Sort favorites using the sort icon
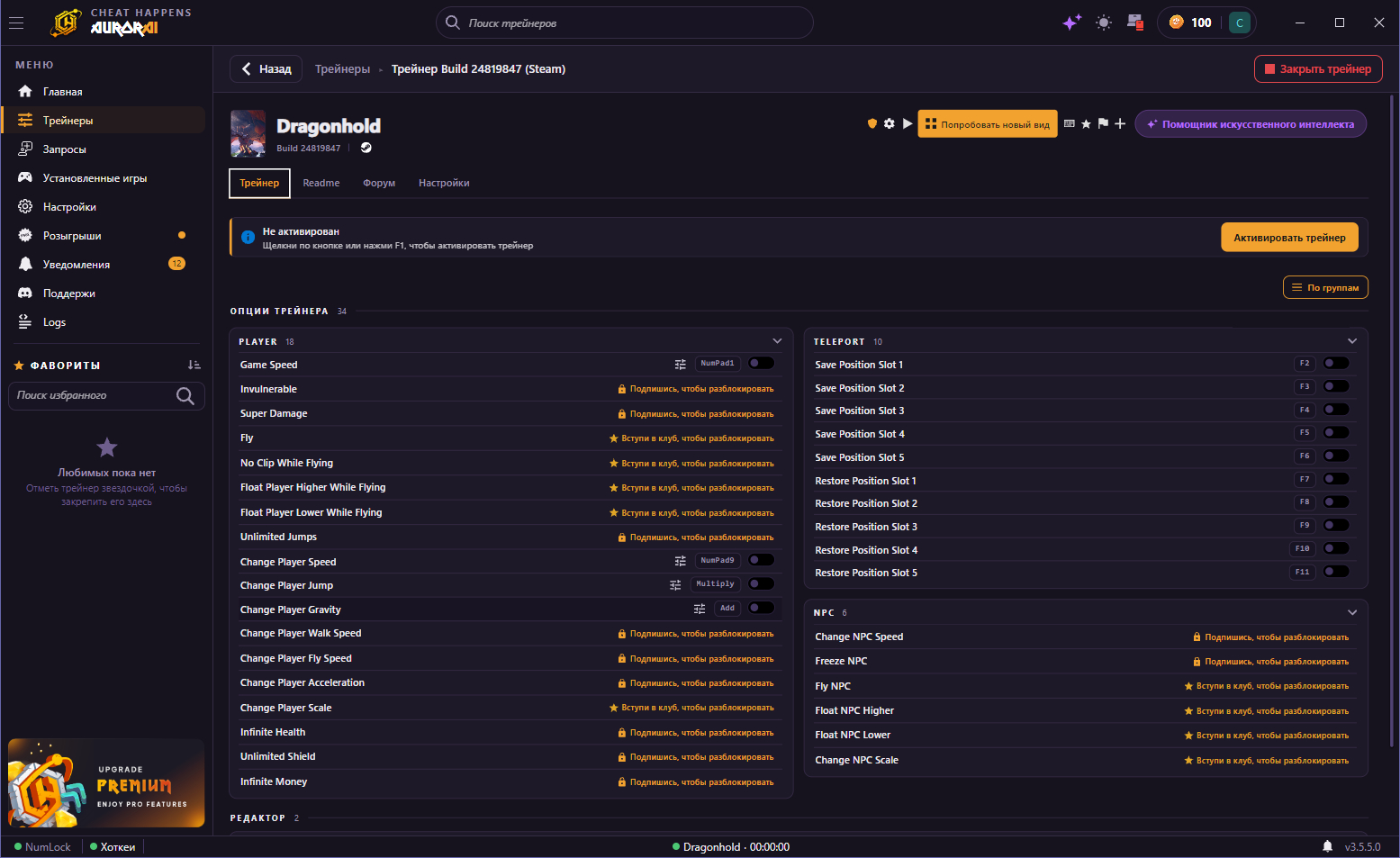This screenshot has height=858, width=1400. coord(194,365)
